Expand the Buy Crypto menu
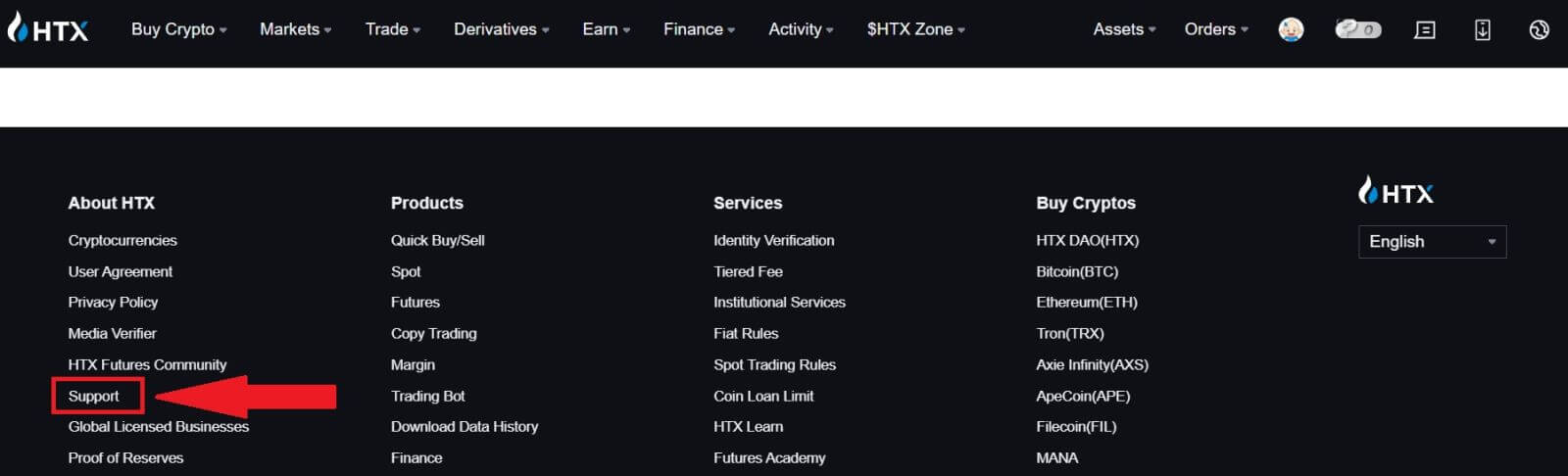The width and height of the screenshot is (1568, 476). coord(178,29)
